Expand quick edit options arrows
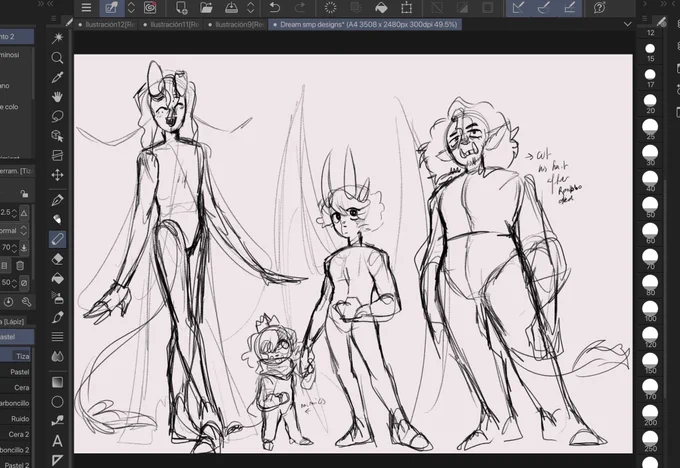This screenshot has height=468, width=680. coord(131,7)
